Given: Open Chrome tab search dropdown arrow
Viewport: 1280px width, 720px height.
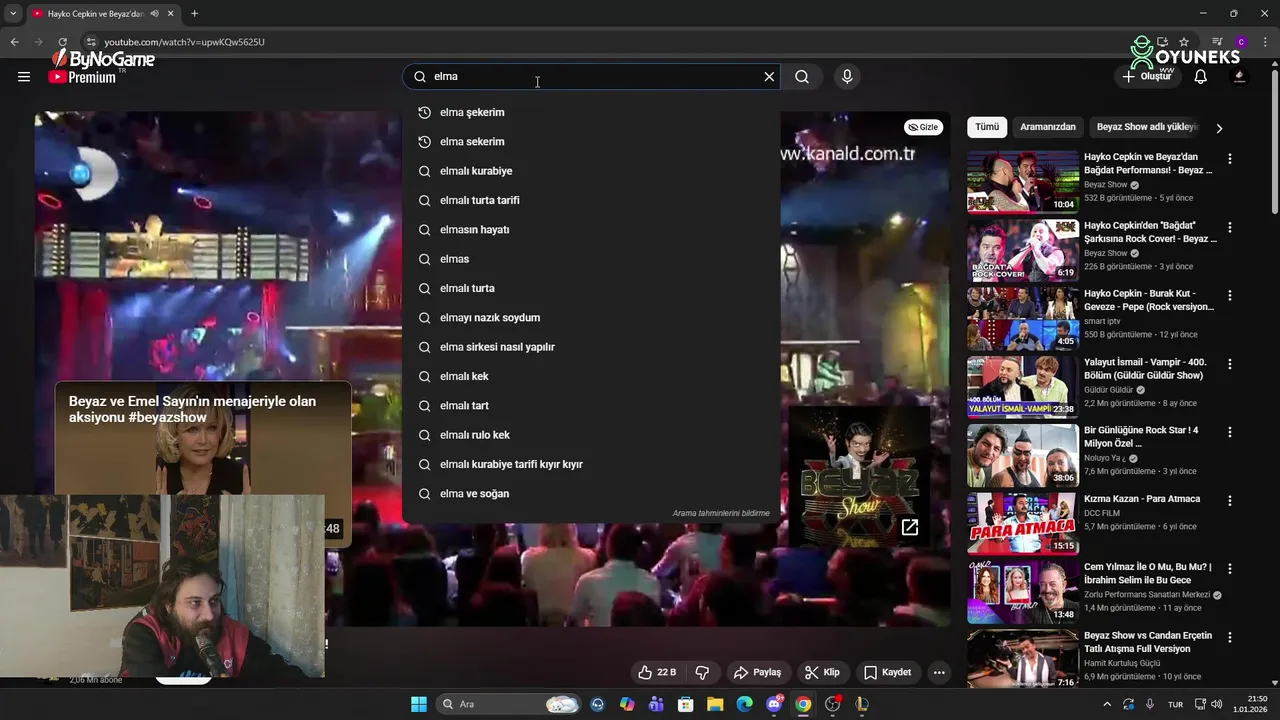Looking at the screenshot, I should pos(13,14).
